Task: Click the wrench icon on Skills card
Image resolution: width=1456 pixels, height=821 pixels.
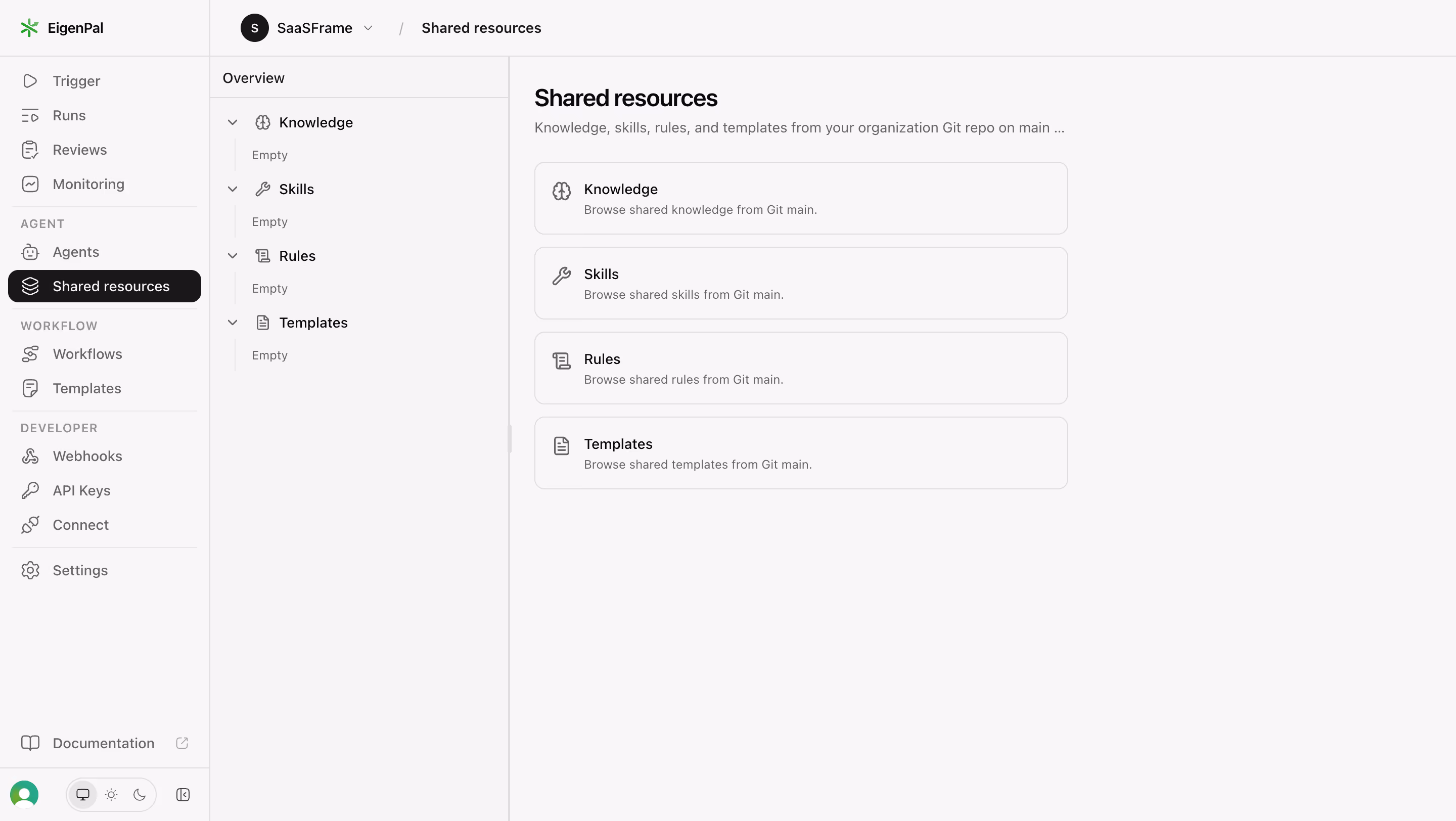Action: [x=561, y=276]
